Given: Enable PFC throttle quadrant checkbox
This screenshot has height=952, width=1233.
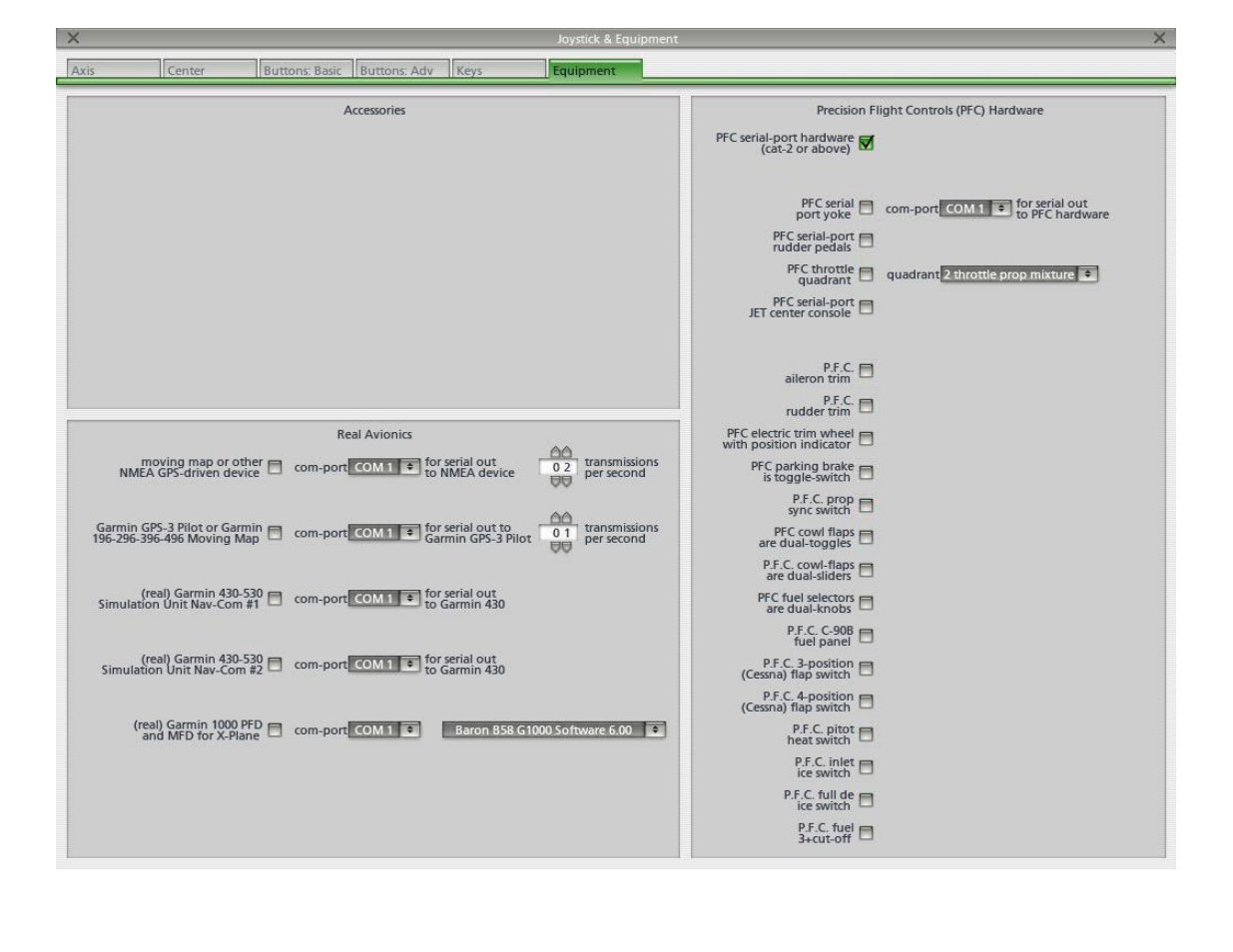Looking at the screenshot, I should [866, 274].
